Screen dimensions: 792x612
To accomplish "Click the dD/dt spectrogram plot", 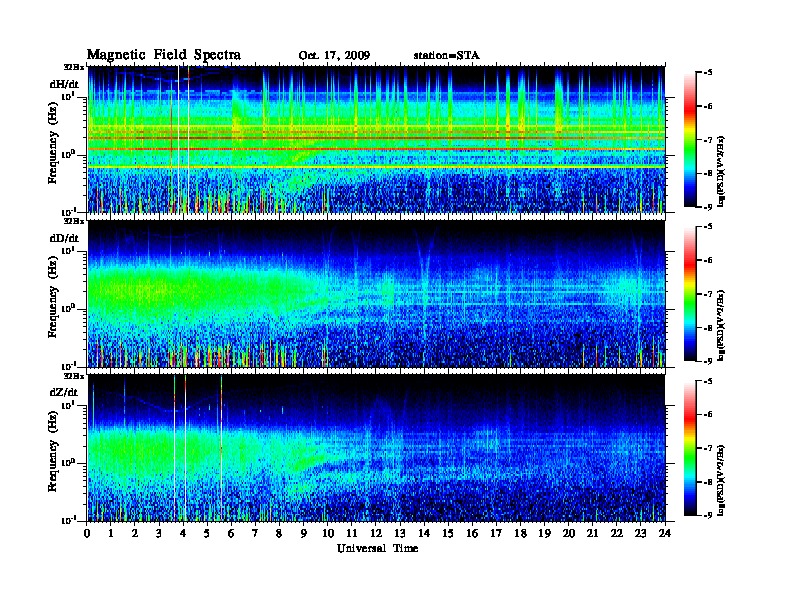I will pyautogui.click(x=377, y=294).
